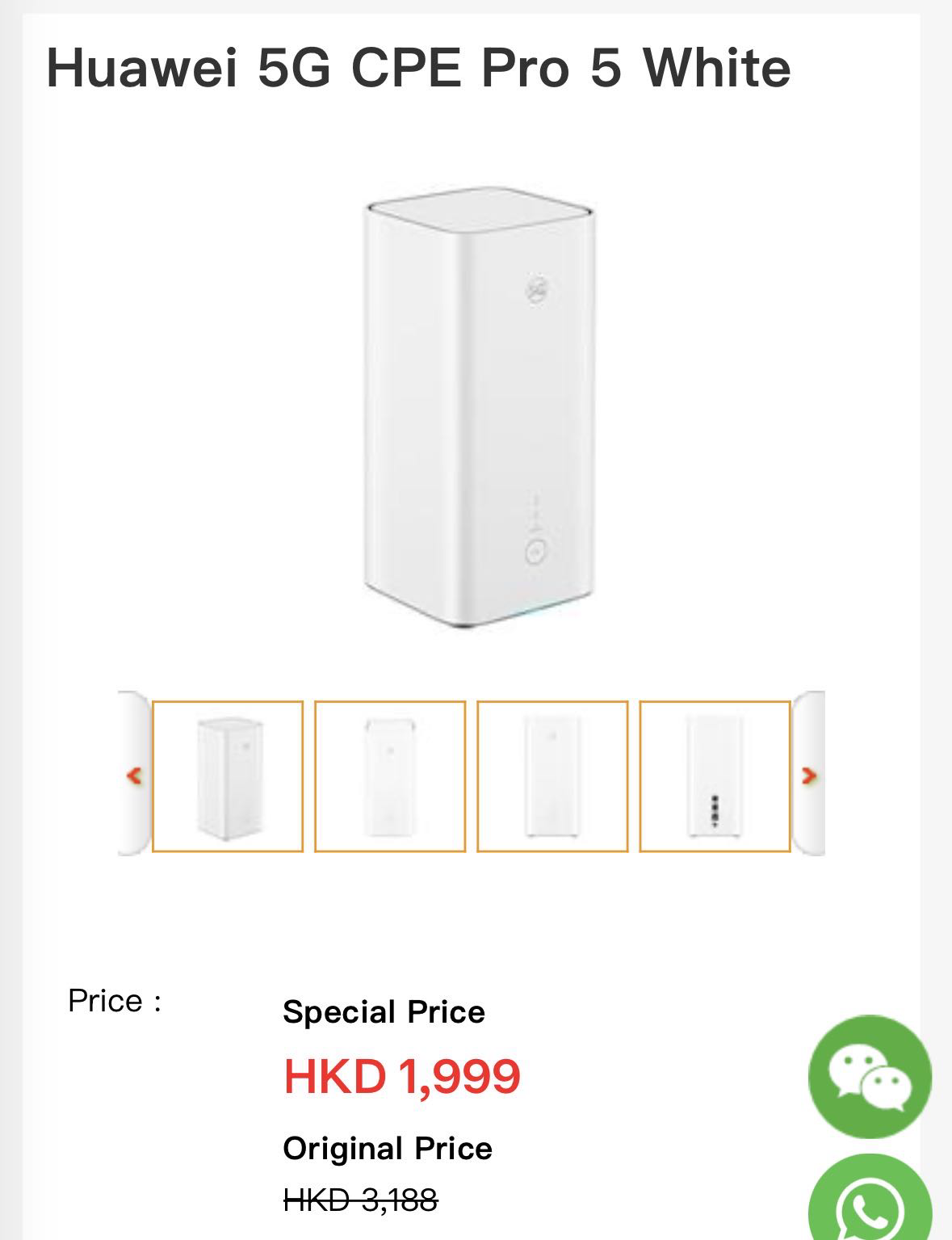The image size is (952, 1240).
Task: Click the glowing base of the router image
Action: [x=517, y=616]
